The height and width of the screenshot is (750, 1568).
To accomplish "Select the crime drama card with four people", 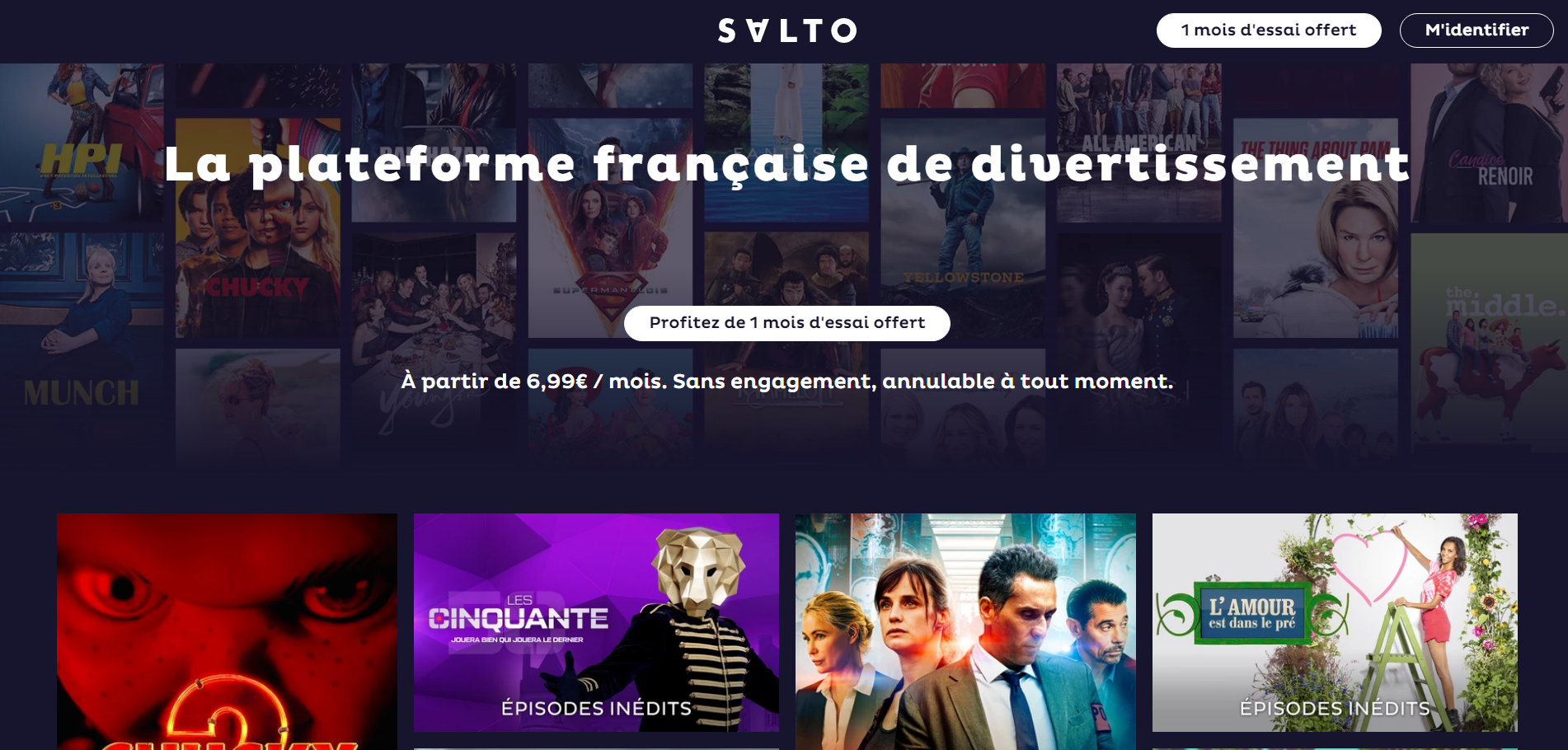I will [x=965, y=631].
